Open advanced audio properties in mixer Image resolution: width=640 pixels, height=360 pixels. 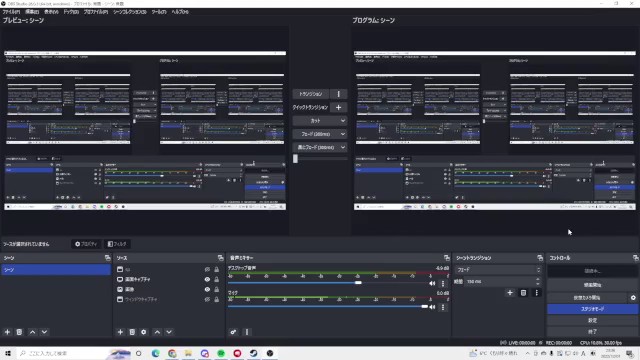(233, 332)
